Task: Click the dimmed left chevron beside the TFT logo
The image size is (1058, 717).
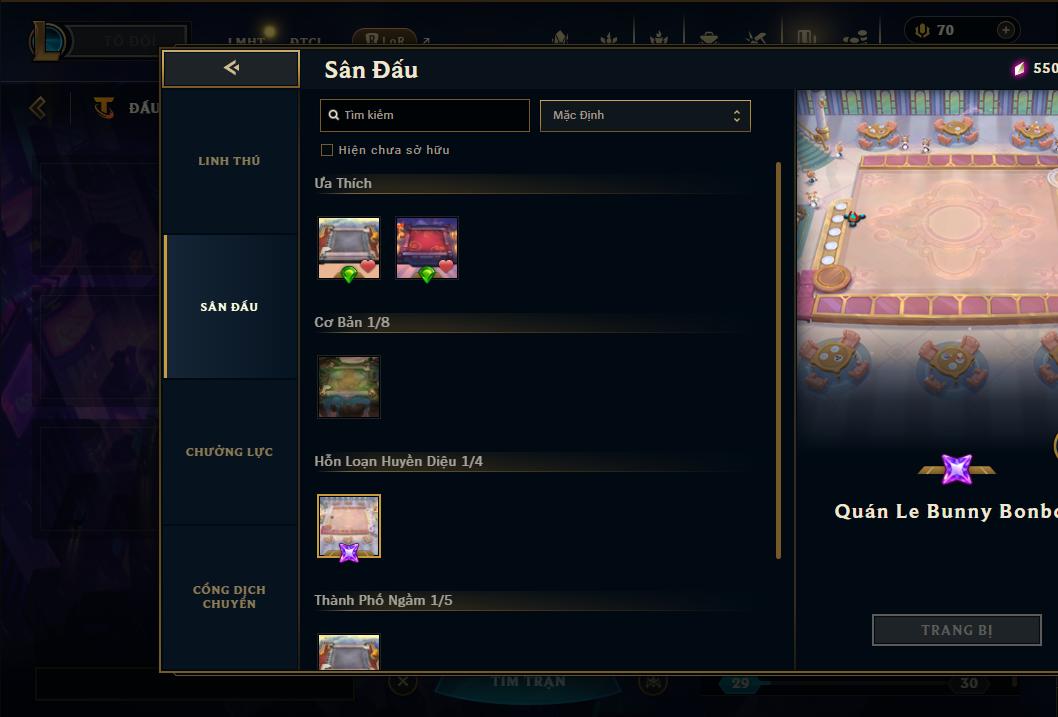Action: 38,107
